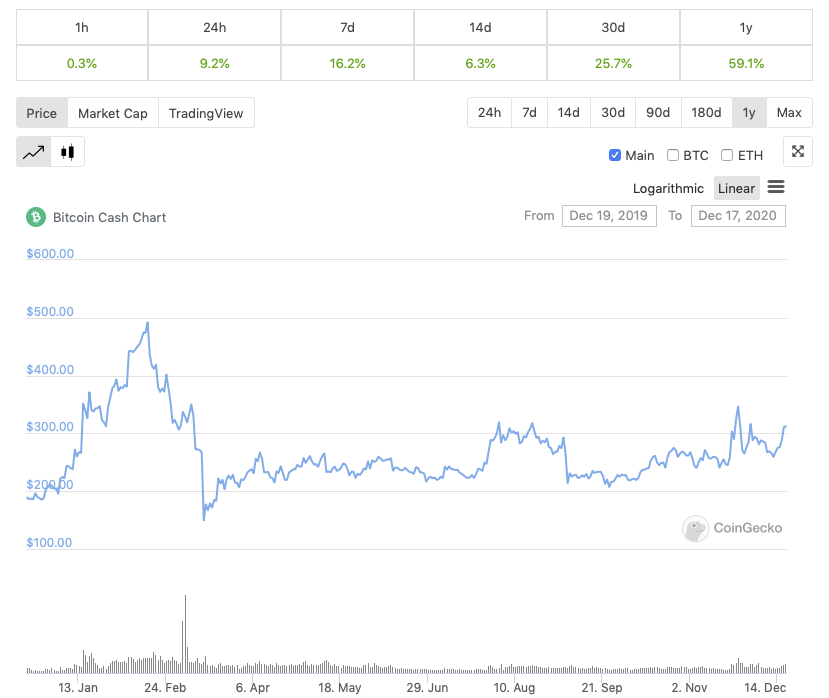Click the 13. Jan axis label
Screen dimensions: 829x698
point(78,687)
